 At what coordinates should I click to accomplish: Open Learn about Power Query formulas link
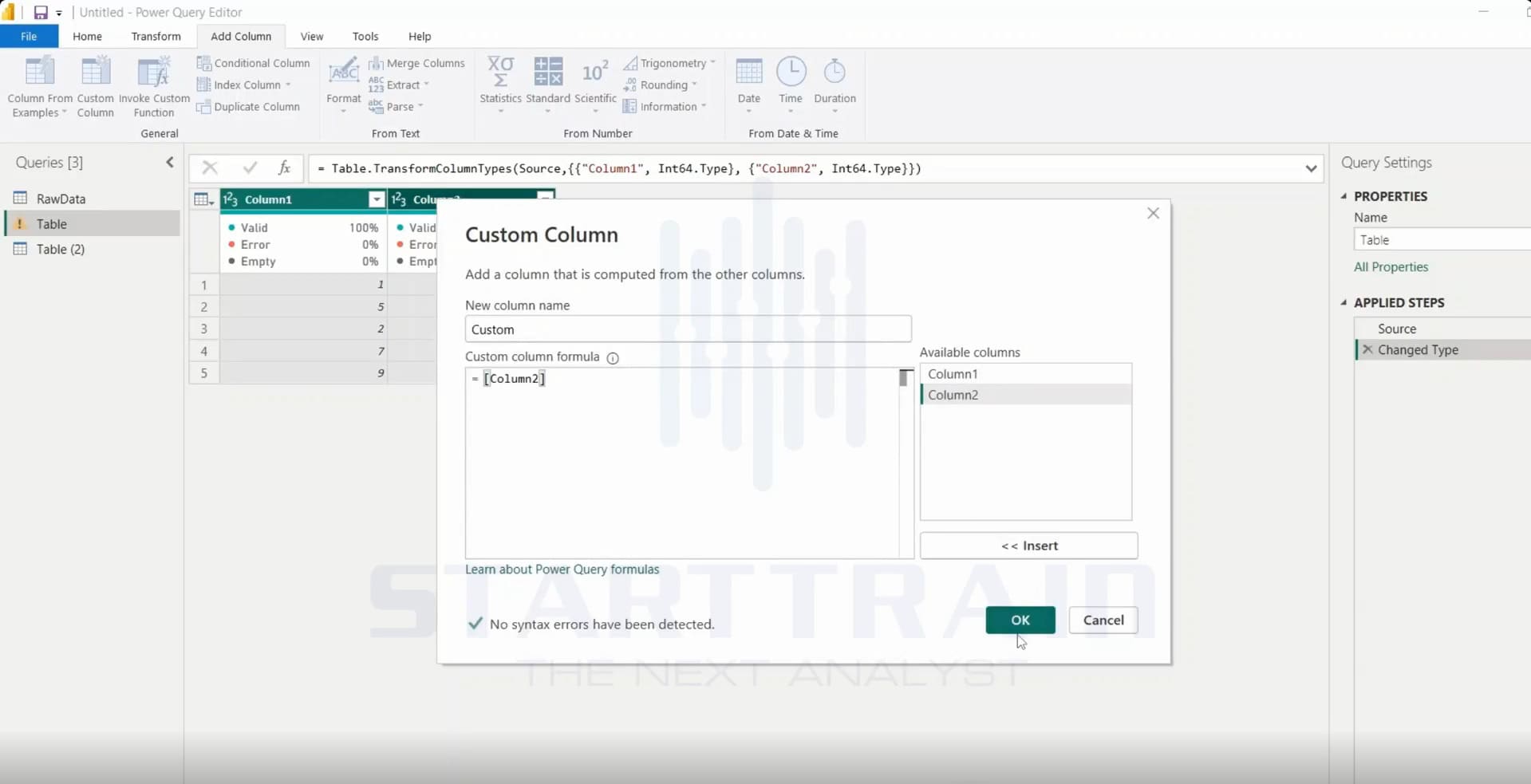tap(562, 569)
